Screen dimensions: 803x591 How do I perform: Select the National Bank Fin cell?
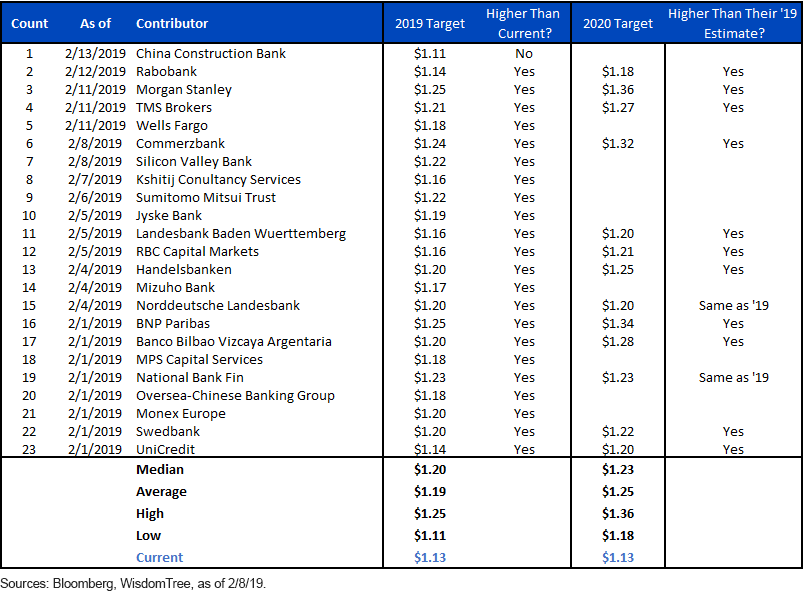pos(189,377)
